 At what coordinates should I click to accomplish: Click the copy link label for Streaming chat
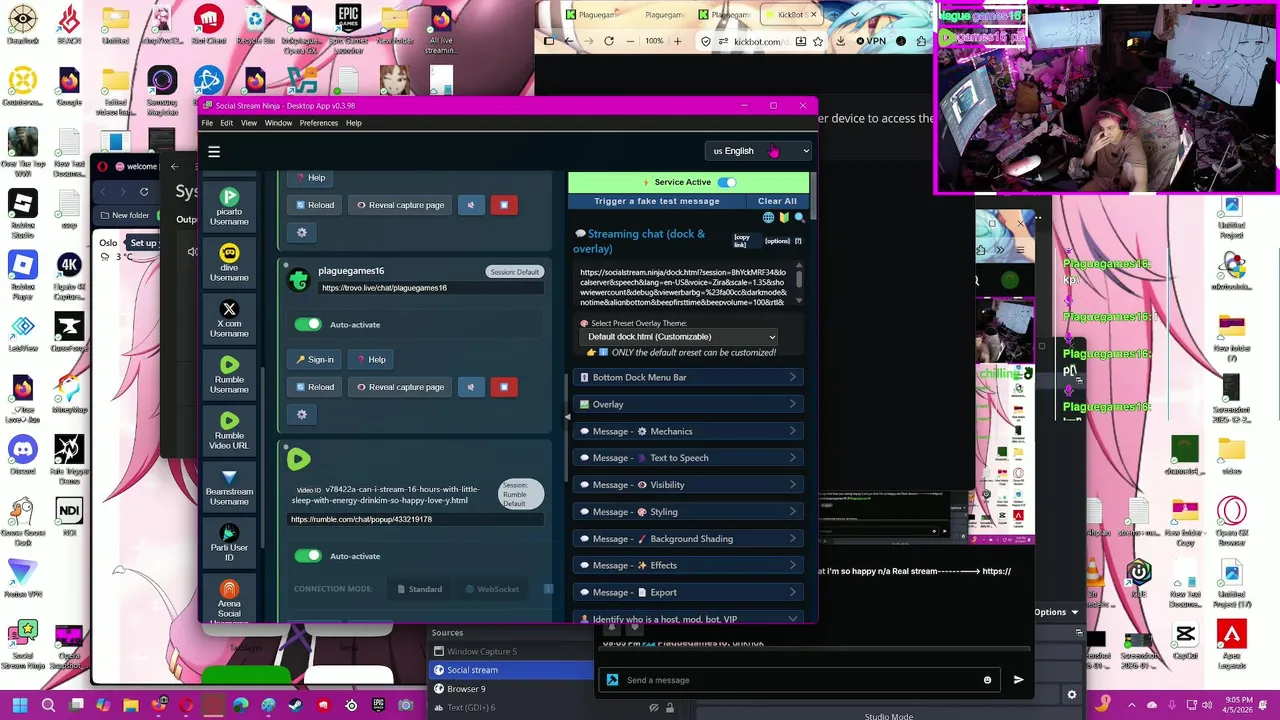click(741, 241)
